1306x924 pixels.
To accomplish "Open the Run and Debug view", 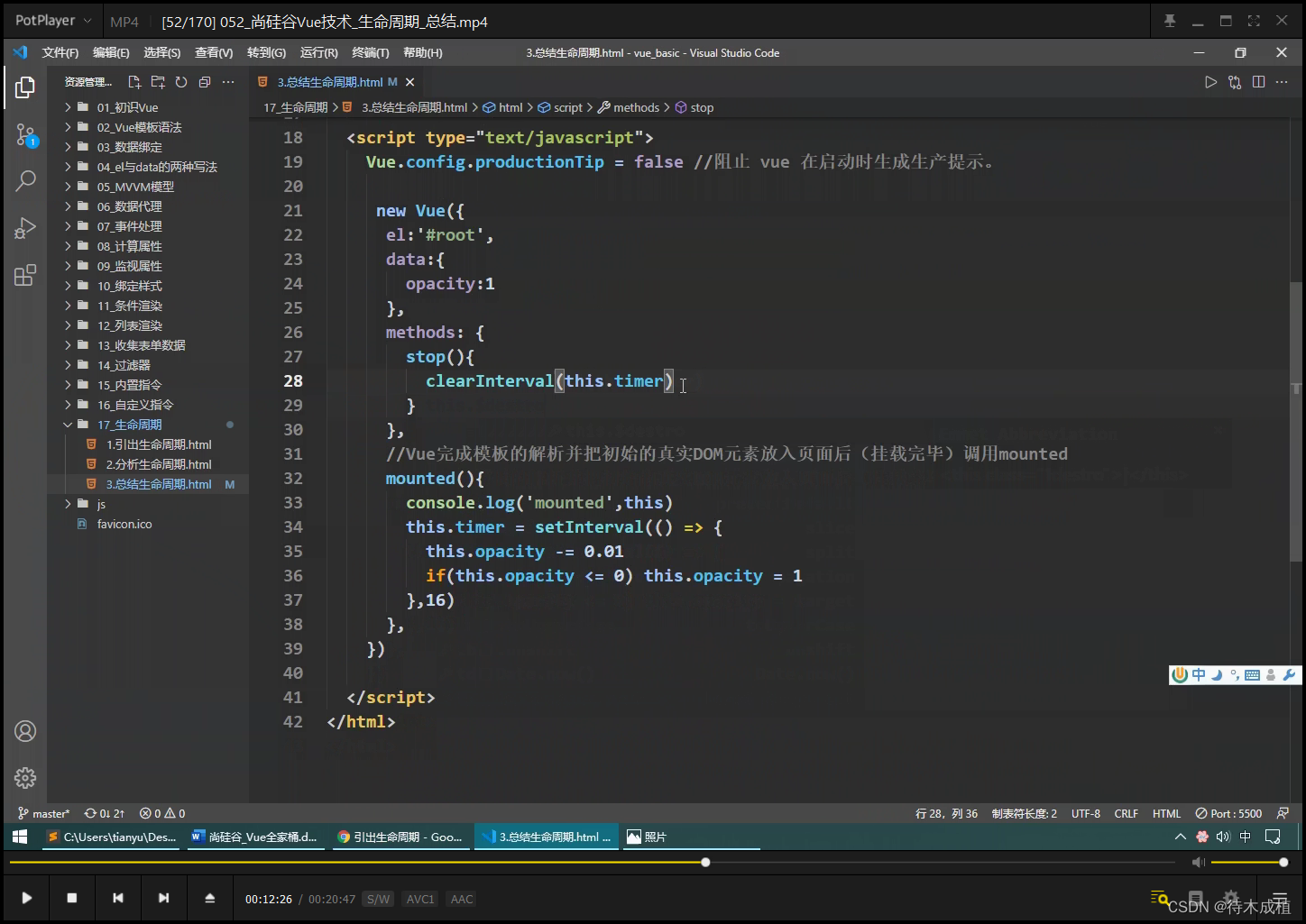I will coord(25,228).
